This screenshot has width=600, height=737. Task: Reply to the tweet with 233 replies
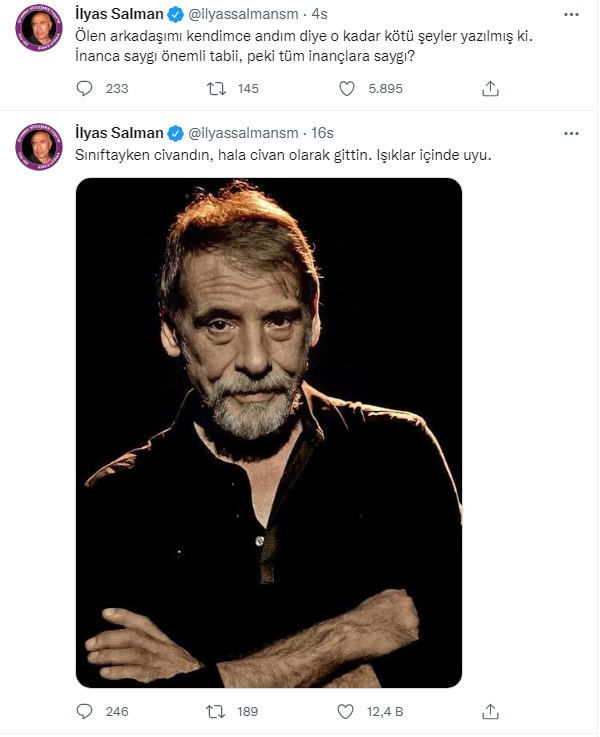pyautogui.click(x=85, y=89)
